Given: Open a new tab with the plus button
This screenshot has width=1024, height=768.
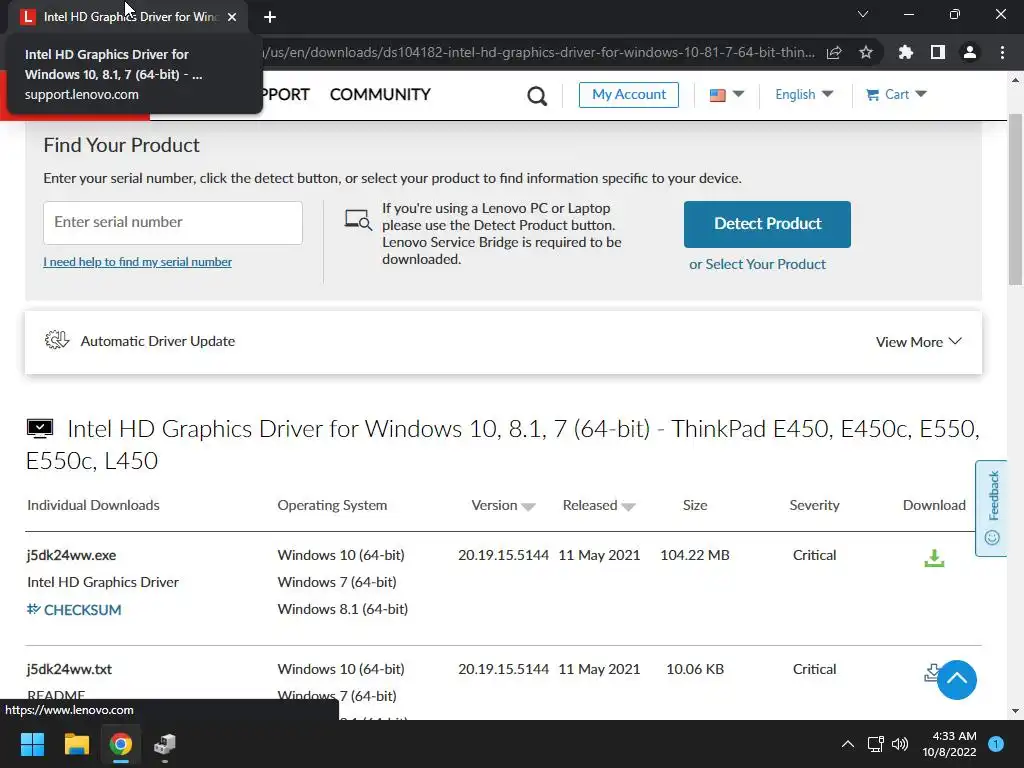Looking at the screenshot, I should tap(270, 18).
